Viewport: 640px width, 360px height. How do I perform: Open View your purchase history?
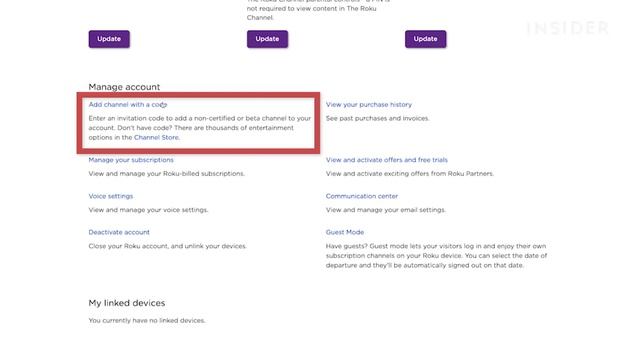coord(369,104)
